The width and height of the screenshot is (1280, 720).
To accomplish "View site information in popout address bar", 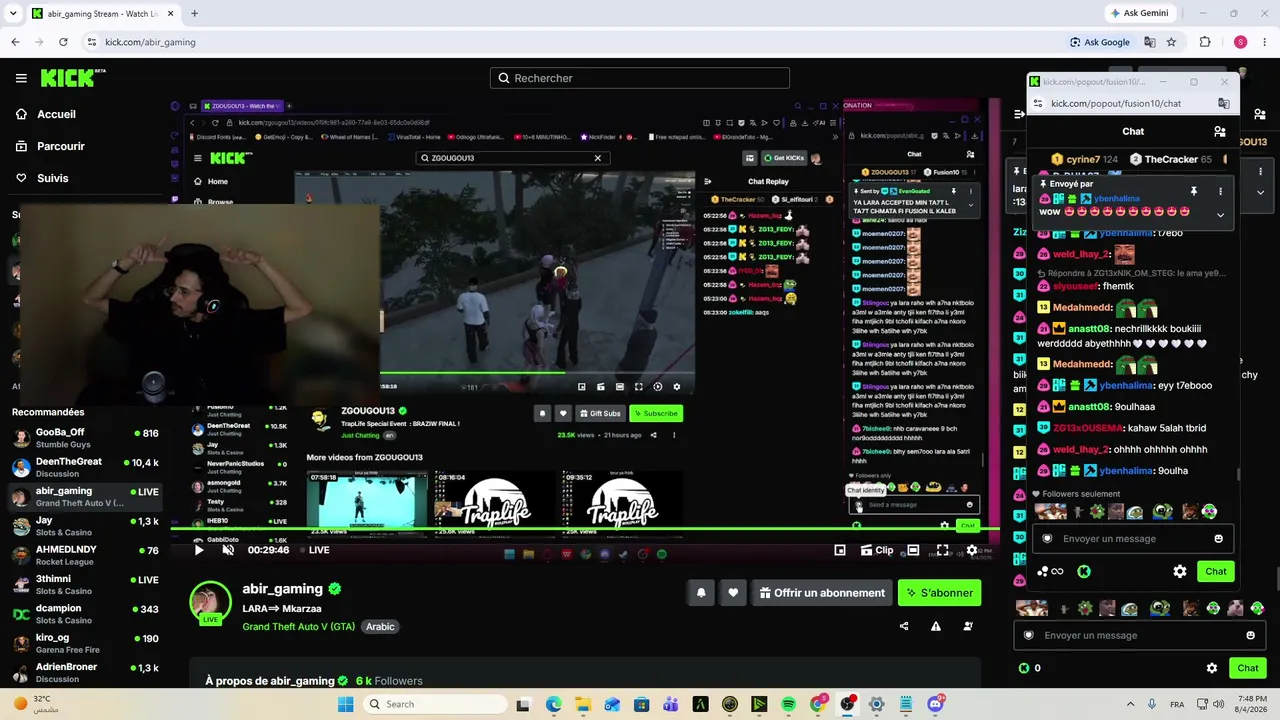I will (1039, 103).
